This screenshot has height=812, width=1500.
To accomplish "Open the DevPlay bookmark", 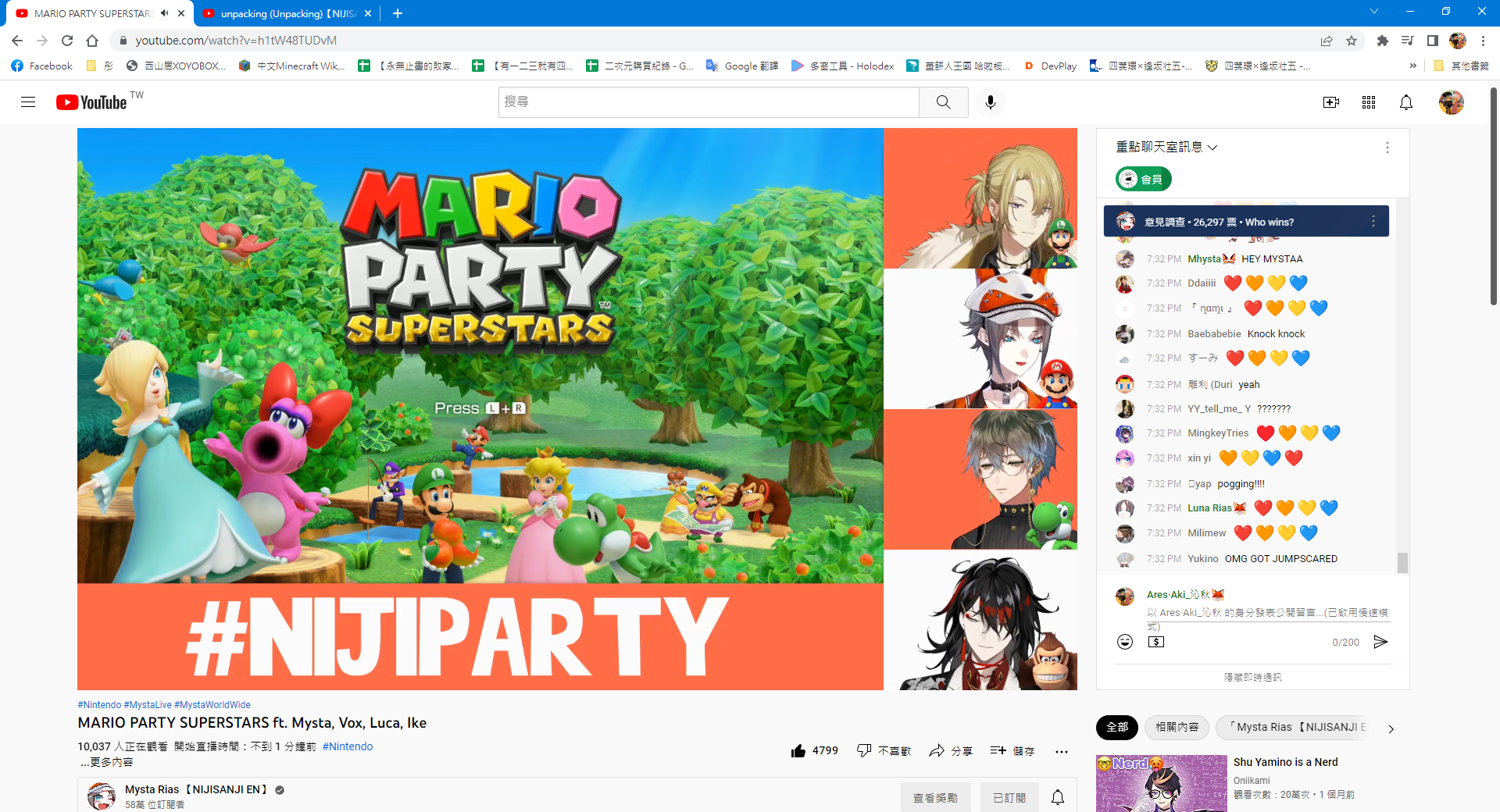I will 1050,66.
